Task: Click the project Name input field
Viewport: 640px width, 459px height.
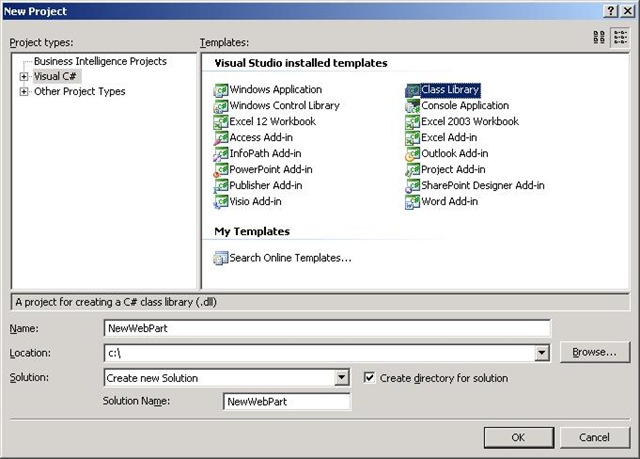Action: click(x=327, y=328)
